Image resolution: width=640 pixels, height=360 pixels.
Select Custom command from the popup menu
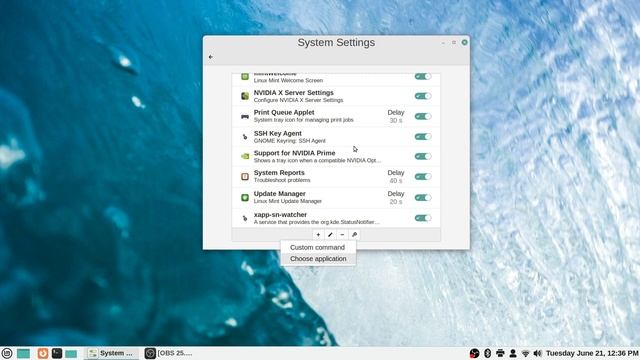tap(318, 247)
